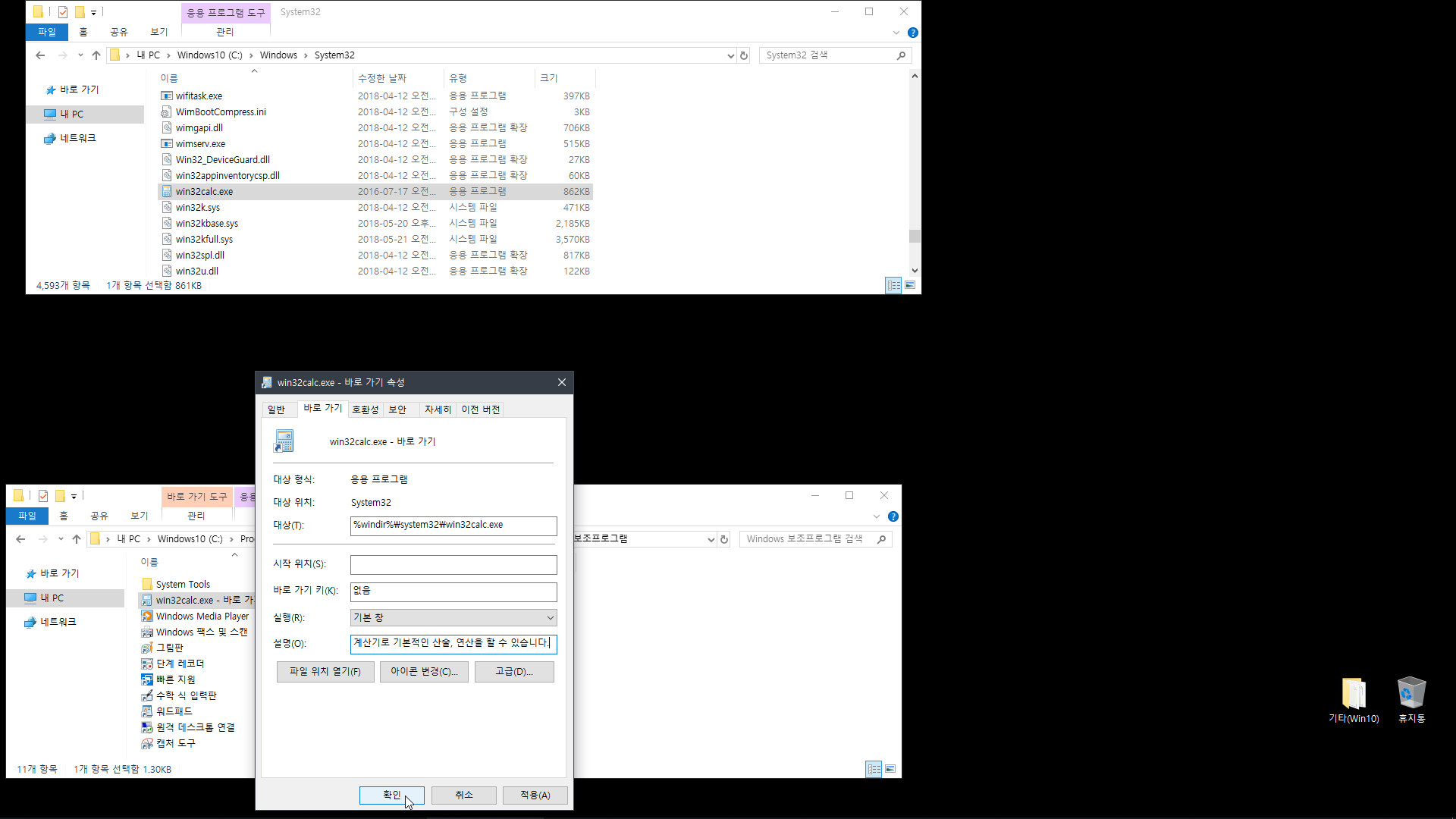Click the 확인 button in properties dialog

point(391,795)
